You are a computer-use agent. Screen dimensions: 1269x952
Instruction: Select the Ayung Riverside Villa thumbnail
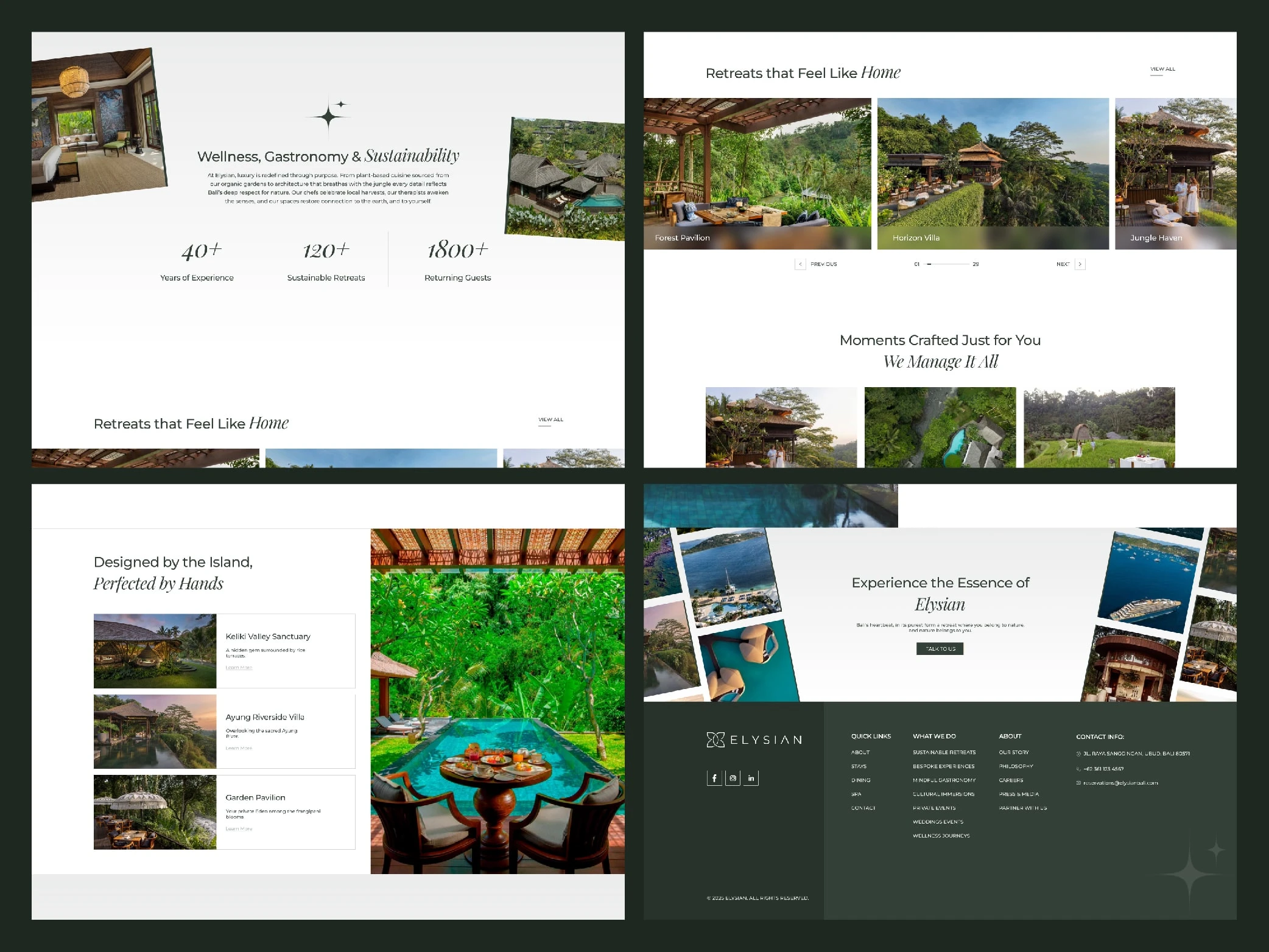[155, 732]
